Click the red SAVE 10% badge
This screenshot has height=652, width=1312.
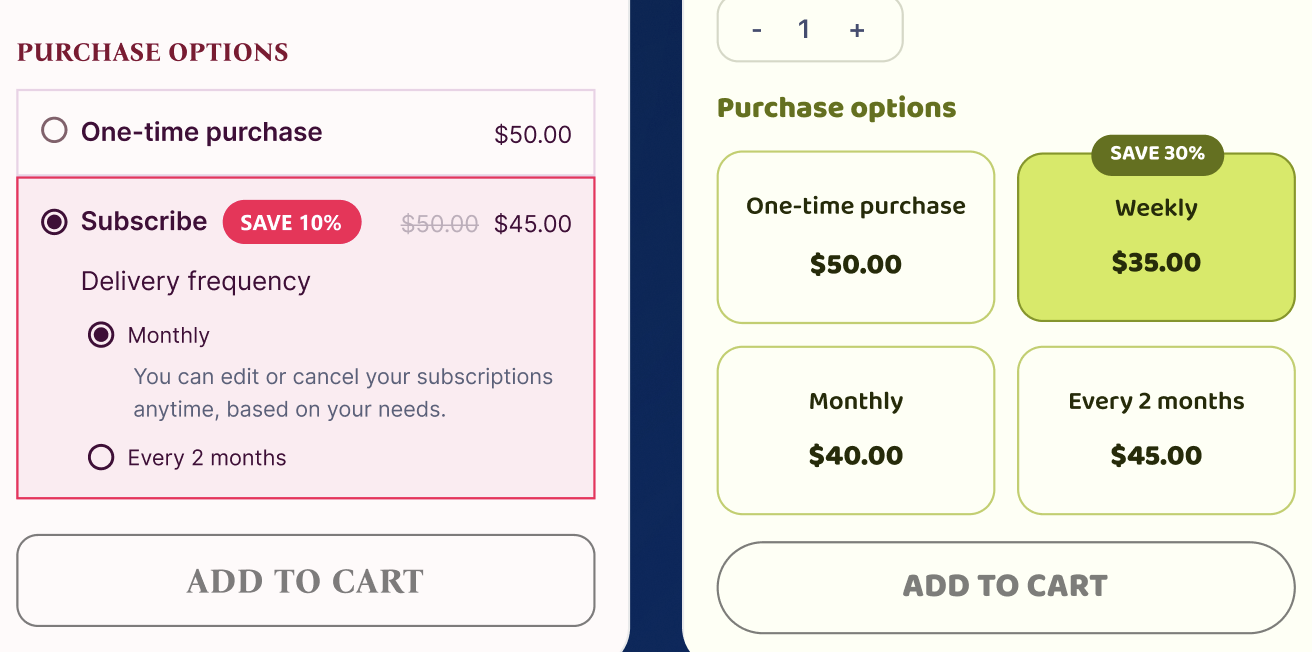tap(291, 222)
